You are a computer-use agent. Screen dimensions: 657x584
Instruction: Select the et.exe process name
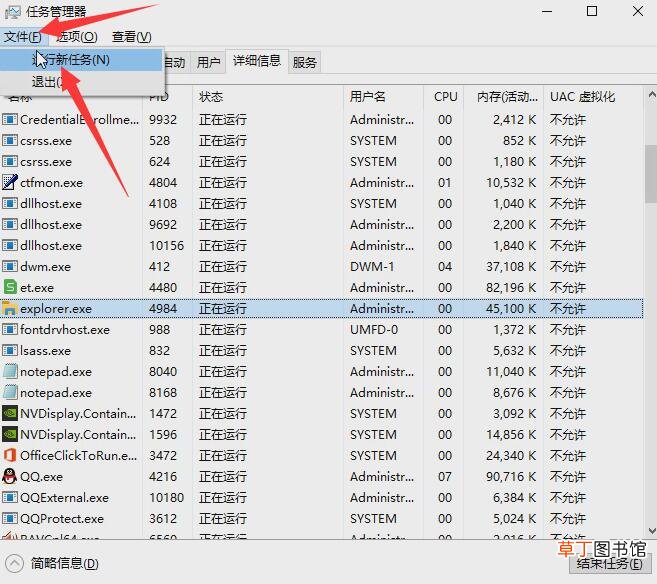click(37, 288)
